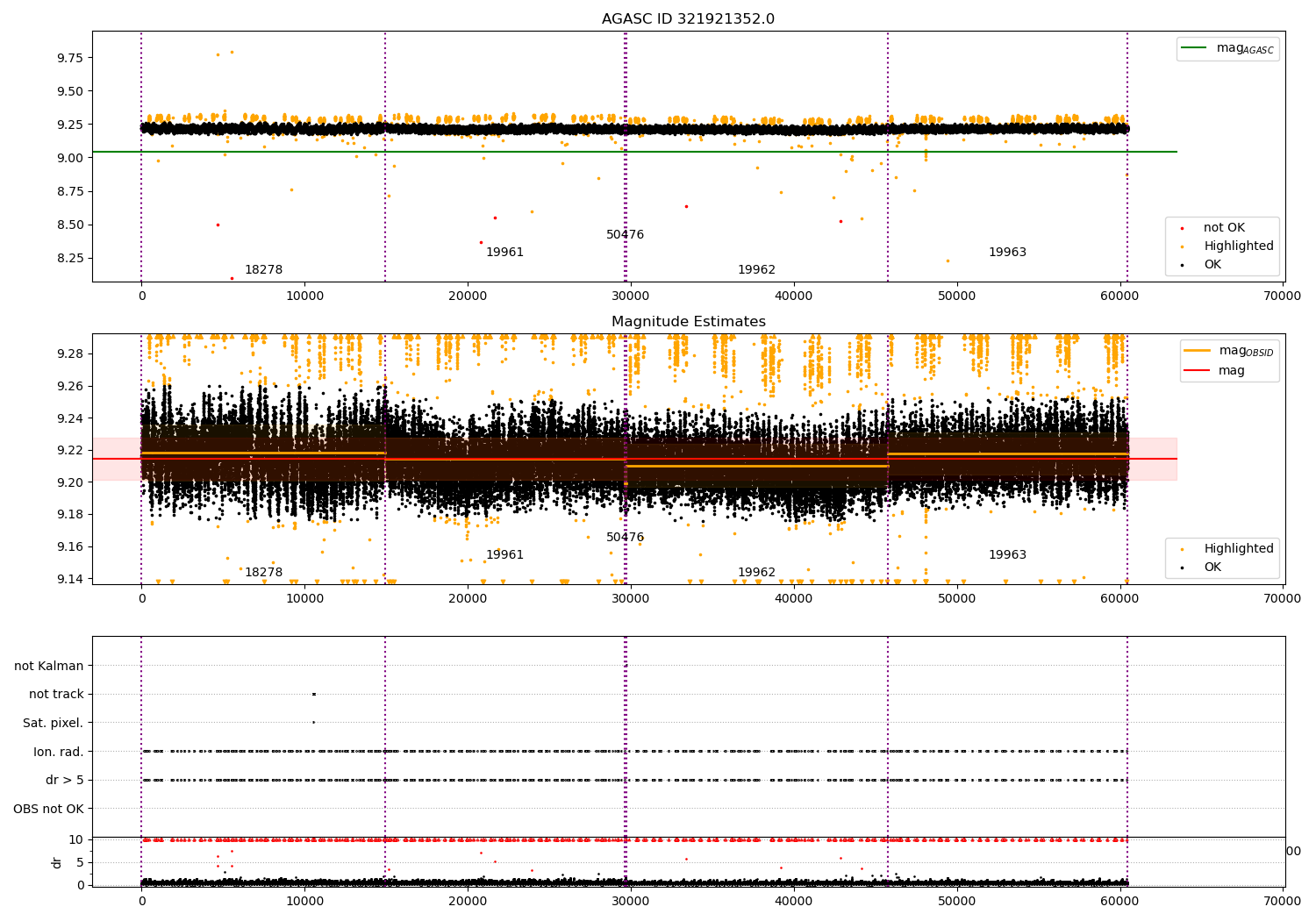The width and height of the screenshot is (1316, 921).
Task: Click 'not OK' legend entry in top plot
Action: 1224,227
